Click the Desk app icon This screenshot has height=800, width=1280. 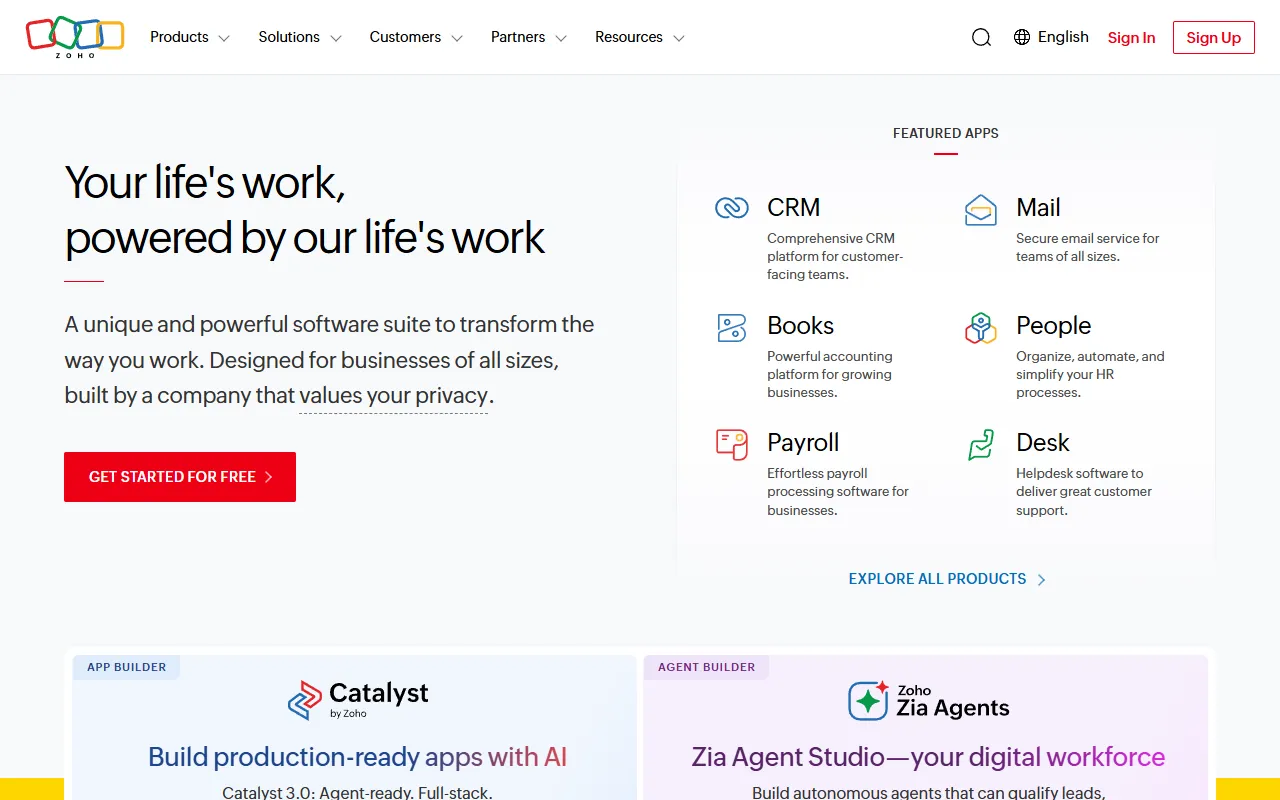[981, 444]
